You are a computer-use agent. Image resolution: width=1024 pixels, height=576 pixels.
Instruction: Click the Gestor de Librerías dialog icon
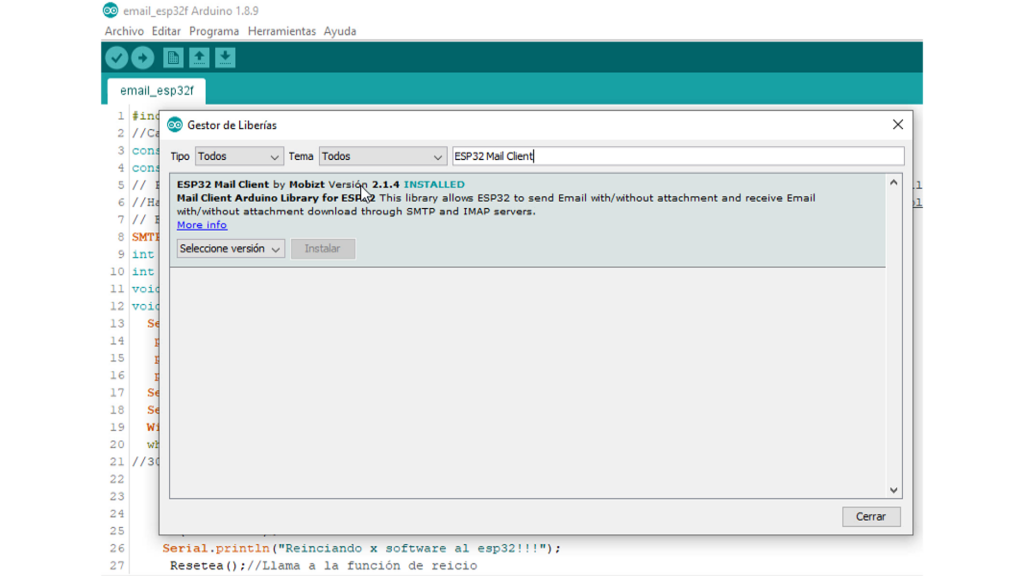pyautogui.click(x=175, y=125)
